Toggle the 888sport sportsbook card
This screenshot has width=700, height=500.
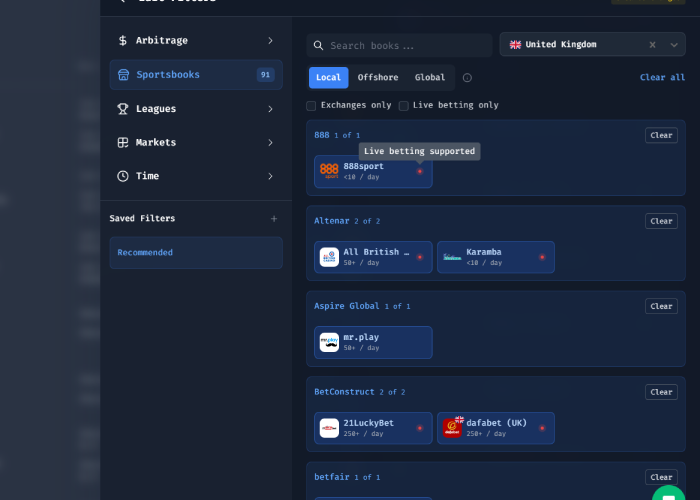pyautogui.click(x=373, y=171)
